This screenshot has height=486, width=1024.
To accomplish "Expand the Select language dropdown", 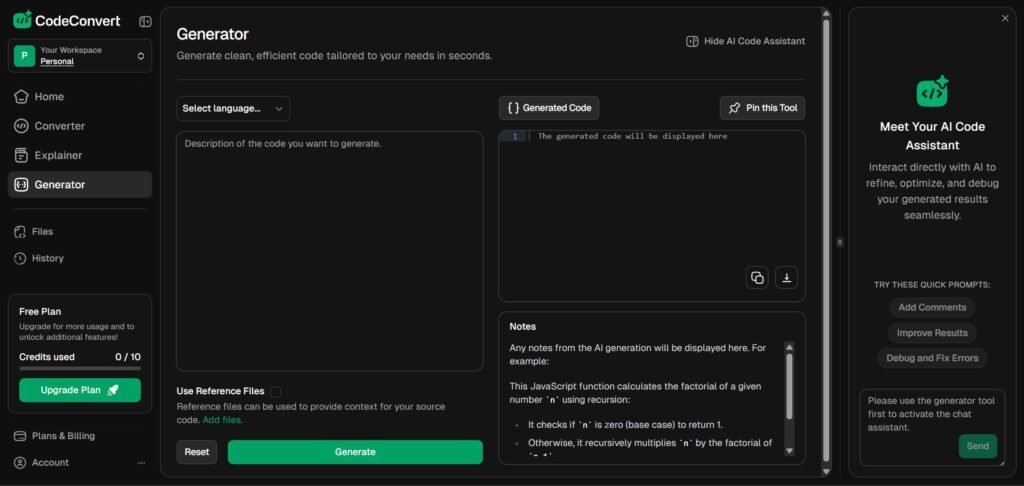I will (x=233, y=108).
